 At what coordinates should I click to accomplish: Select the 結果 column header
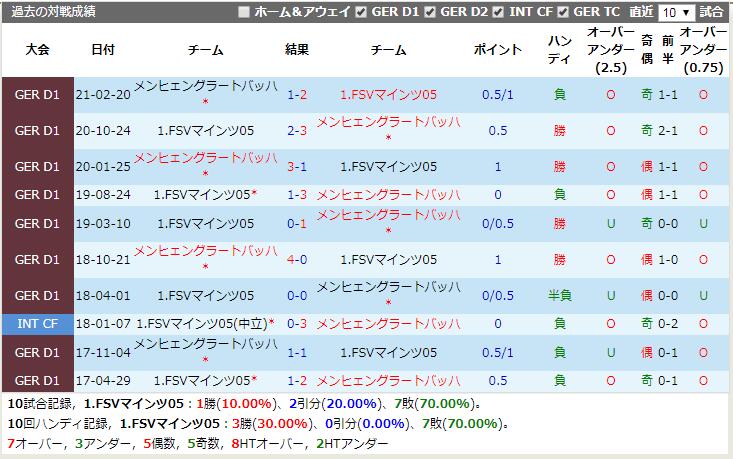[297, 50]
